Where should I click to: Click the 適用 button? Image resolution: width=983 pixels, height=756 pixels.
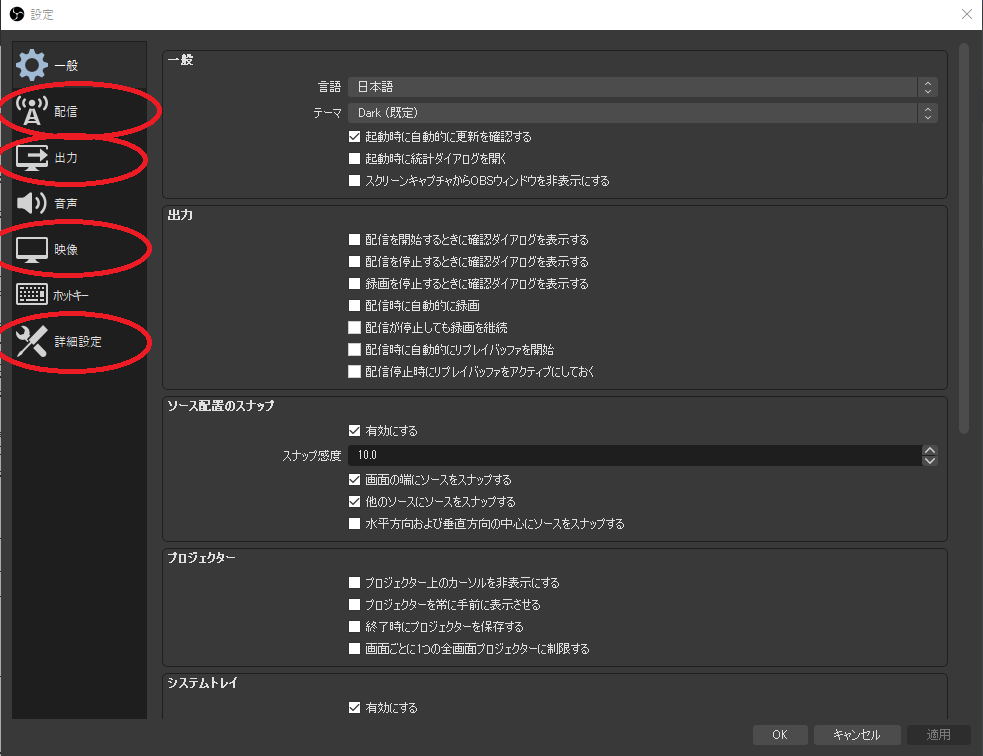(x=938, y=735)
